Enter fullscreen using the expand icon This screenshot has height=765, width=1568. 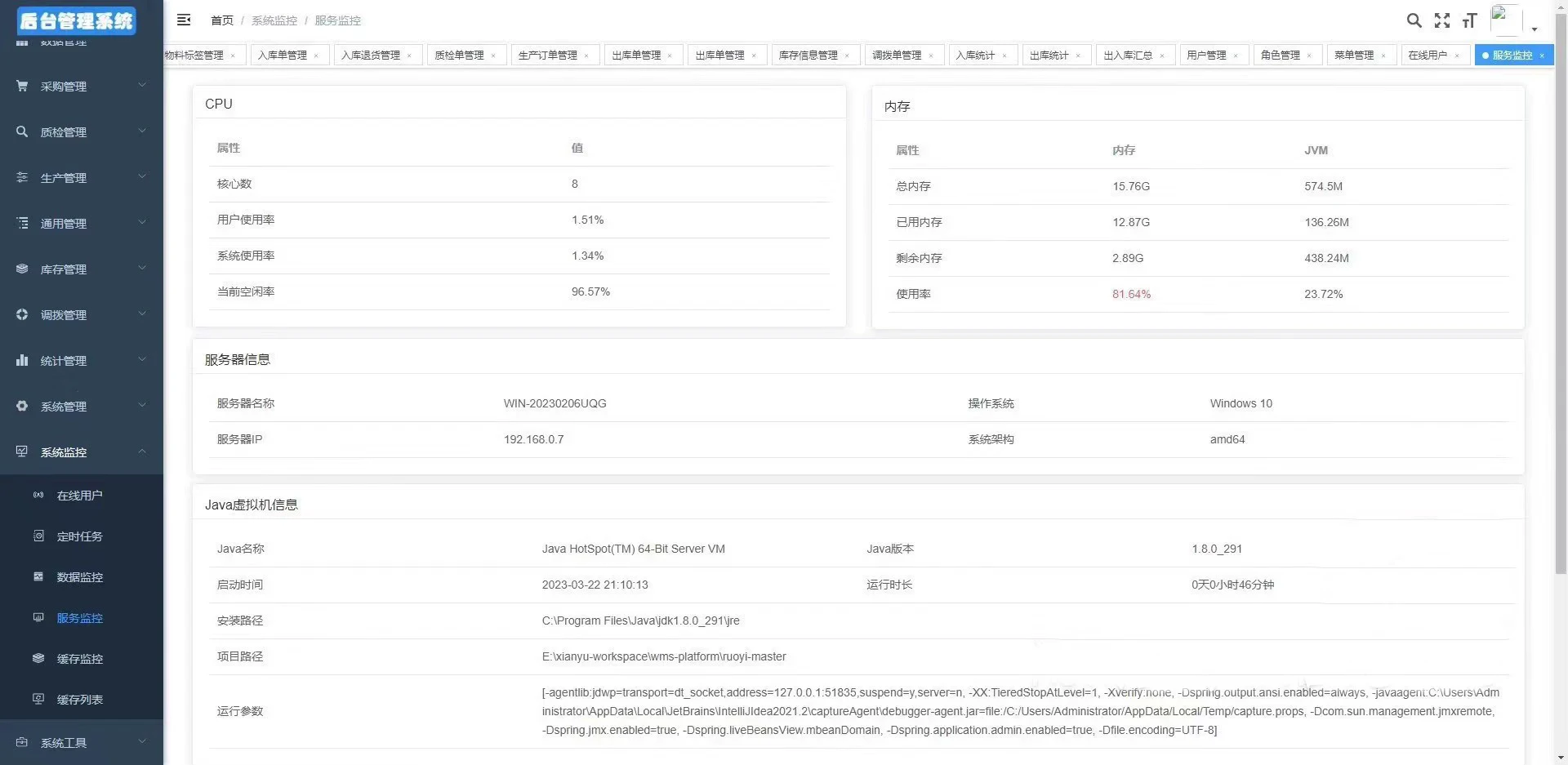(1442, 20)
